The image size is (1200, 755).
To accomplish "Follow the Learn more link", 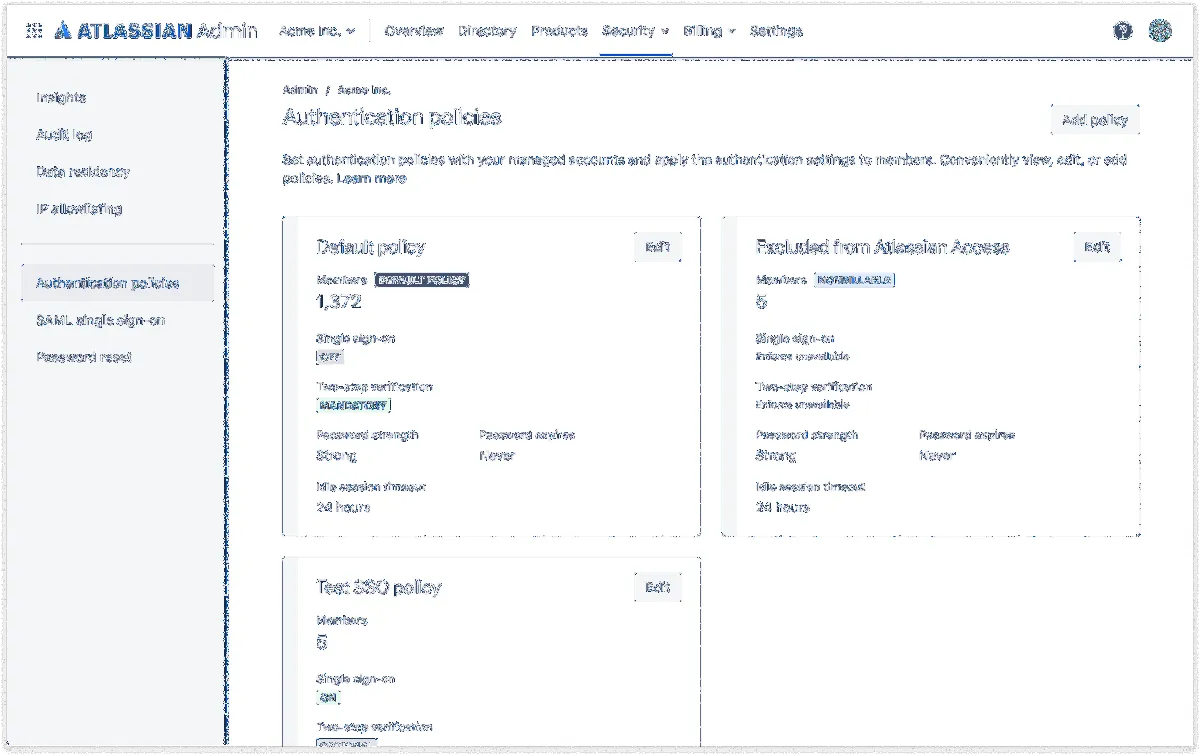I will click(372, 179).
